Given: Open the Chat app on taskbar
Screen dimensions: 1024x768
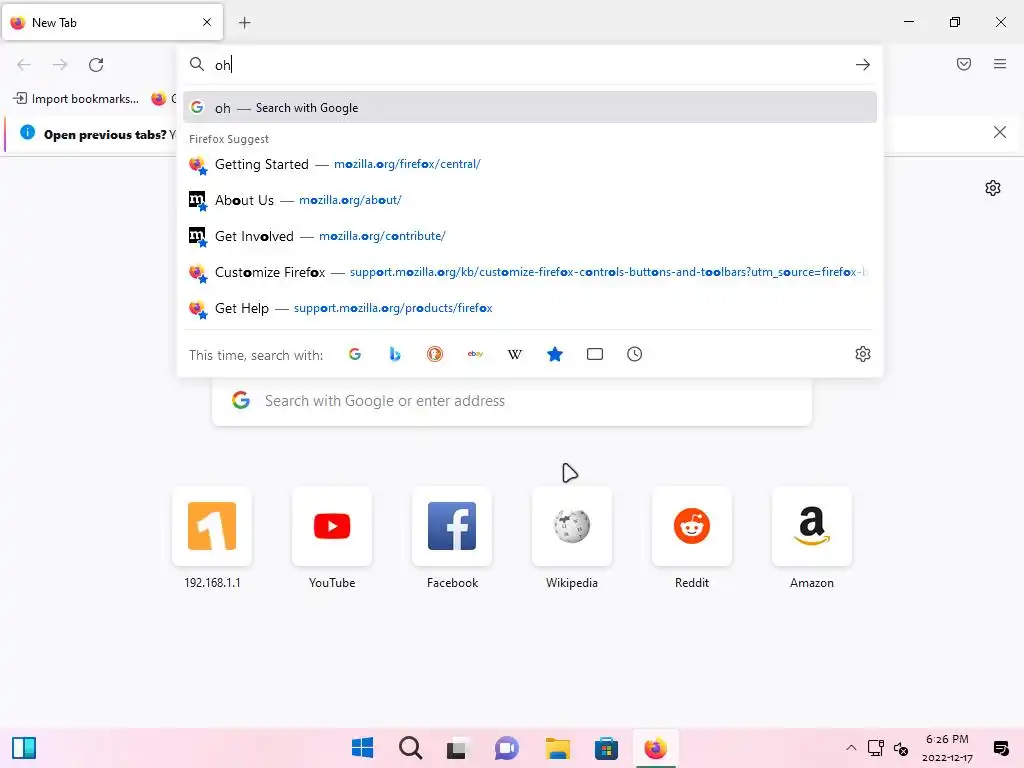Looking at the screenshot, I should tap(507, 748).
